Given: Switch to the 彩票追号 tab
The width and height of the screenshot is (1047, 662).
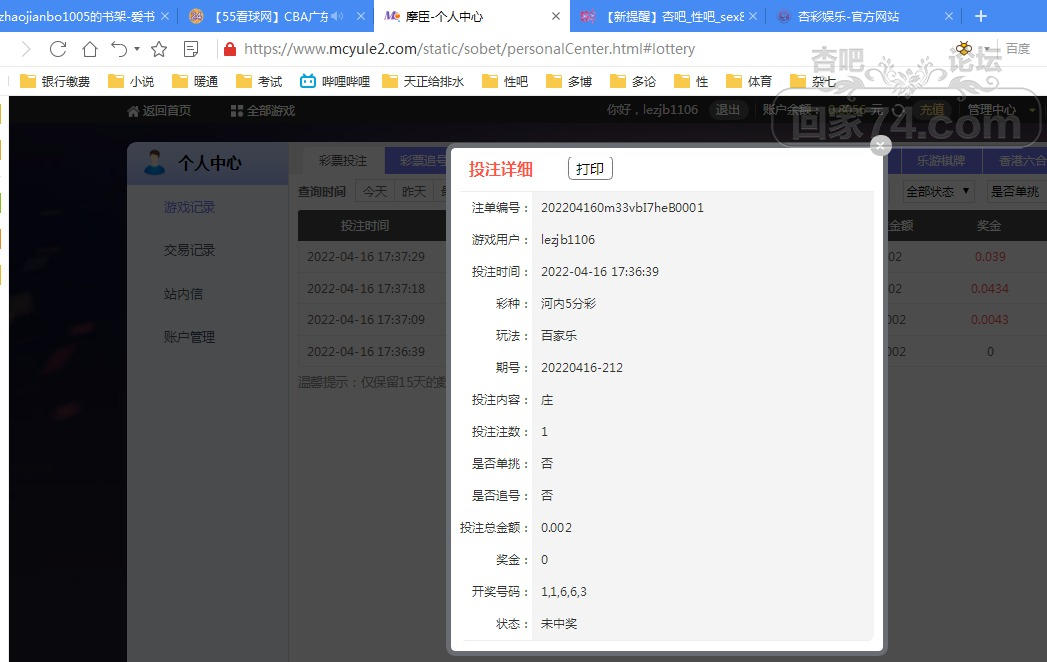Looking at the screenshot, I should click(x=416, y=160).
